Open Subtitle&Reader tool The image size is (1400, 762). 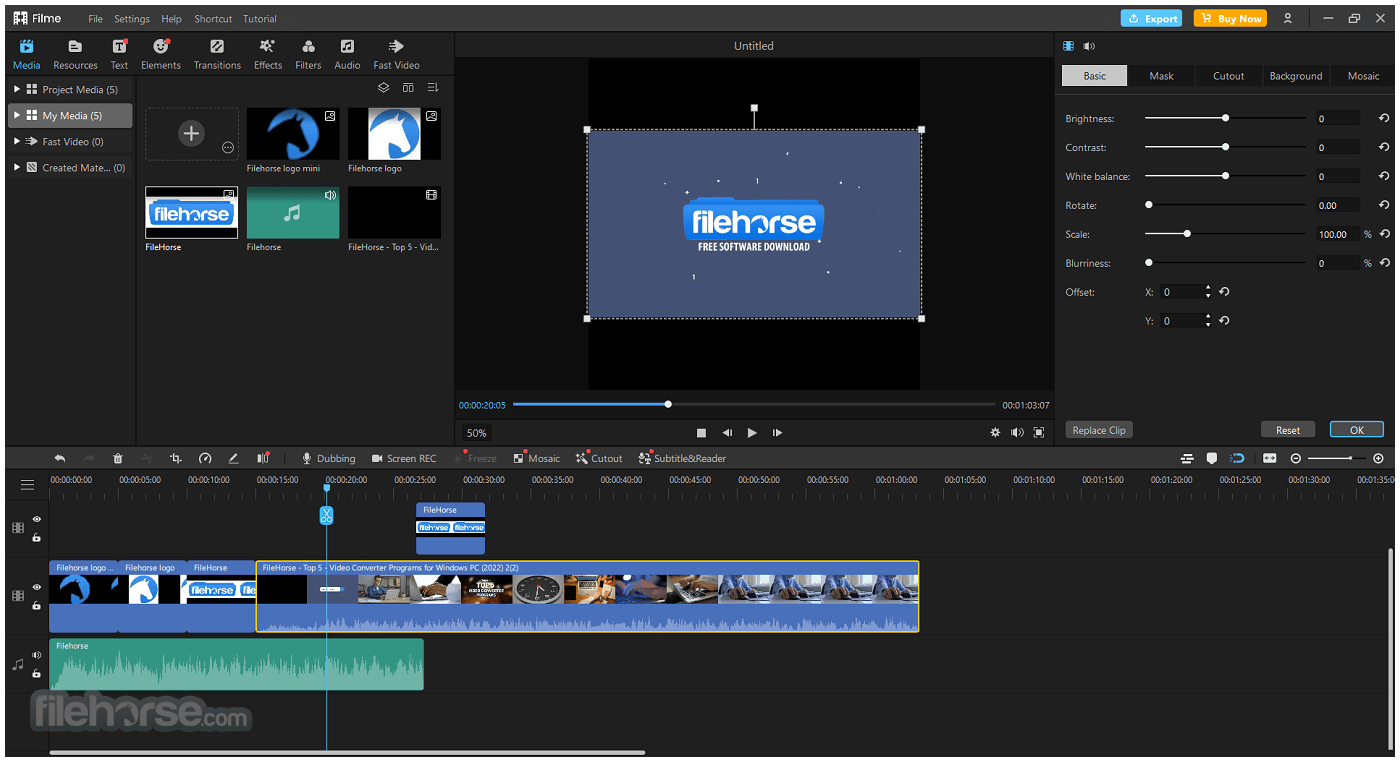[682, 458]
